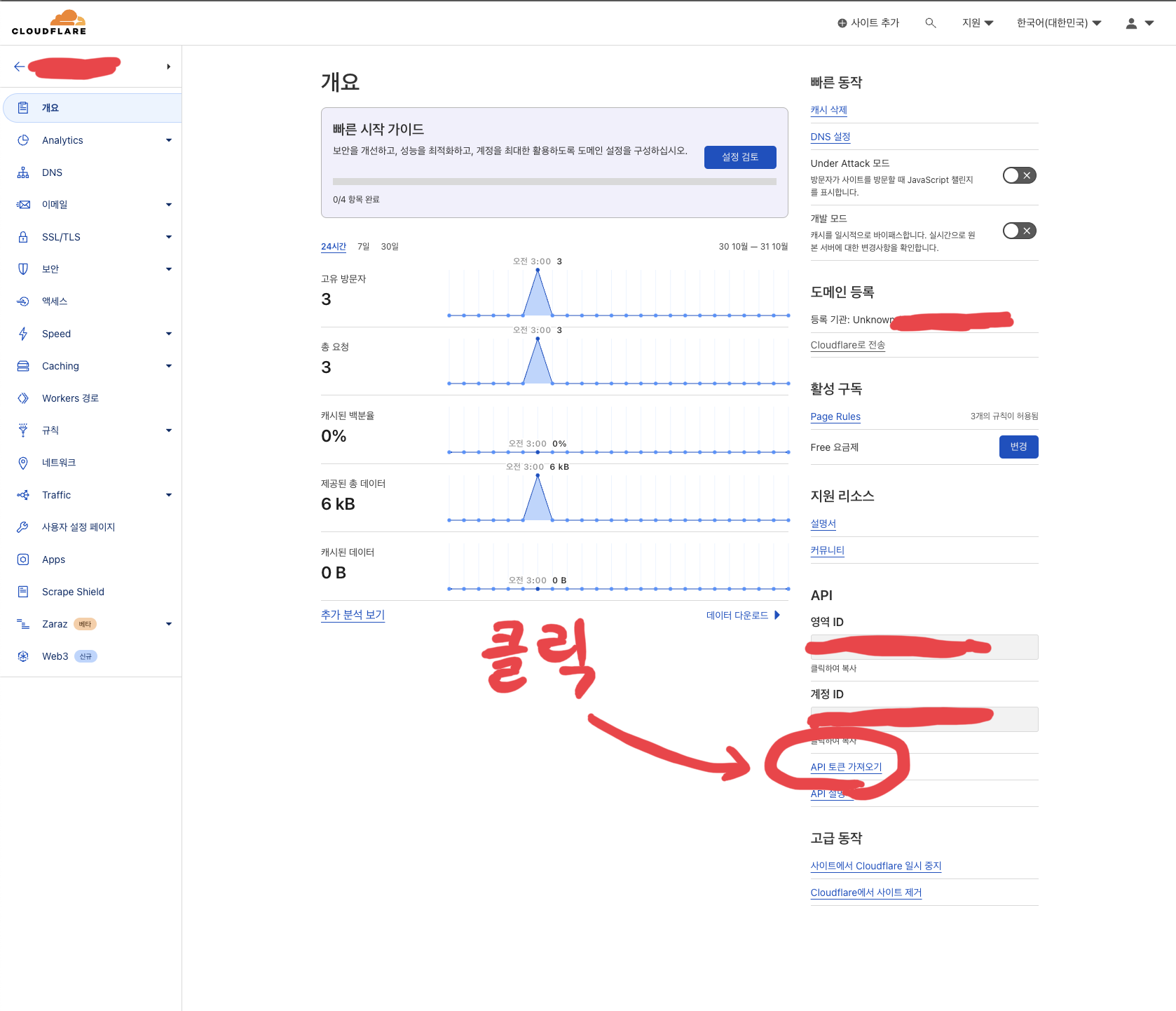Viewport: 1176px width, 1011px height.
Task: Click the back arrow icon in sidebar
Action: click(19, 67)
